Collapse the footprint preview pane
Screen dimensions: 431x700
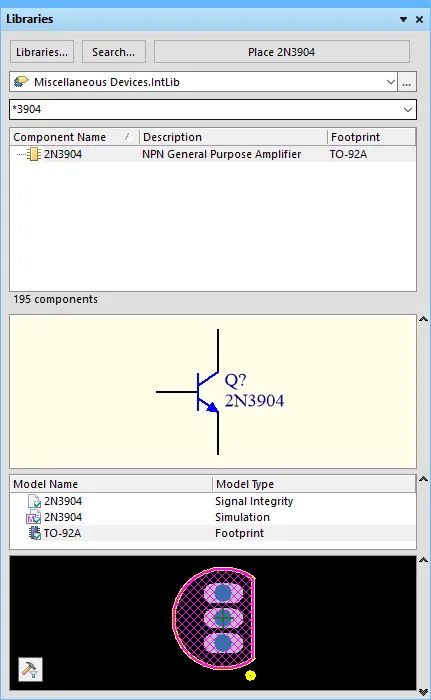point(423,560)
